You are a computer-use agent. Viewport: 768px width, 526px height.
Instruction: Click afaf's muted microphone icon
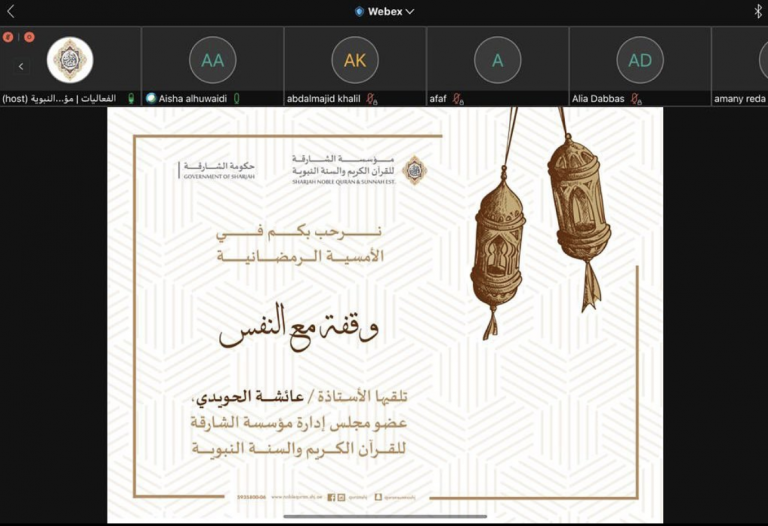click(x=458, y=99)
